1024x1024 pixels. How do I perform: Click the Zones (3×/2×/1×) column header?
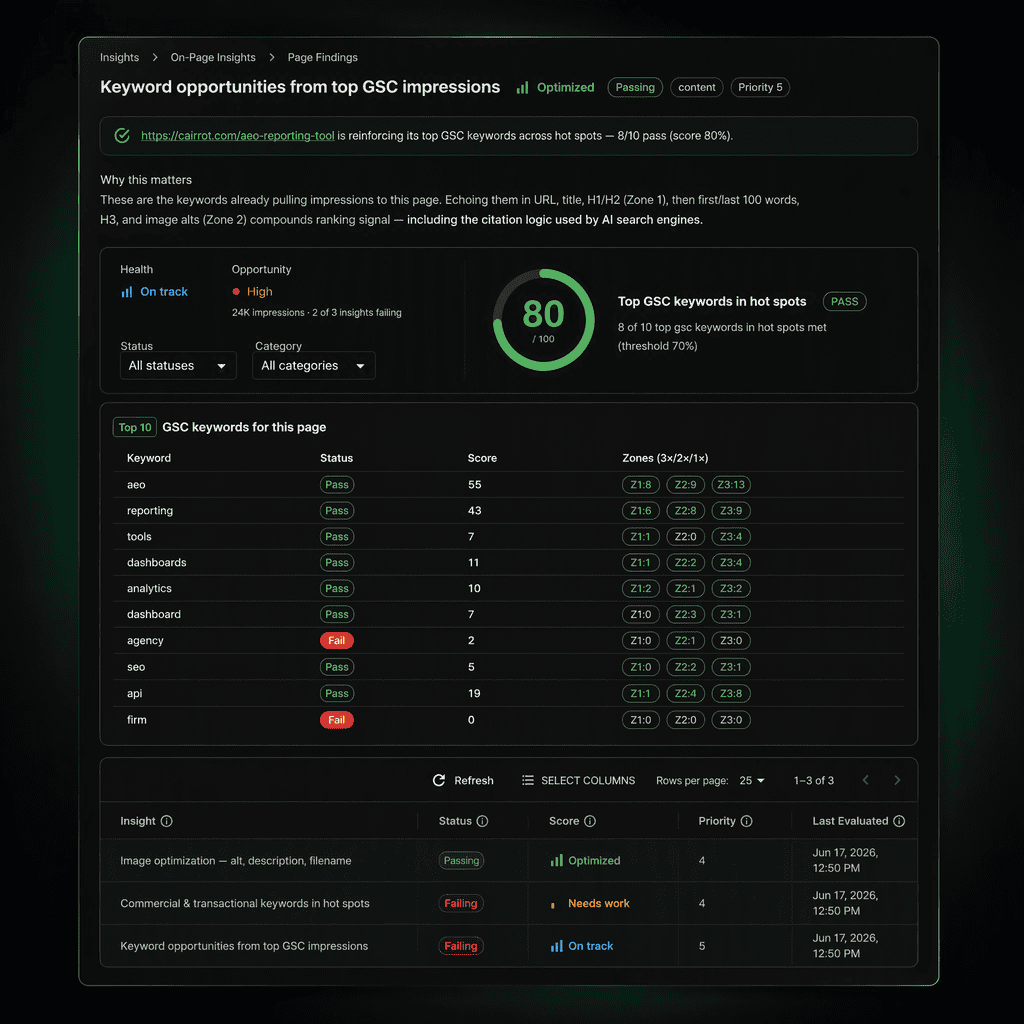[665, 458]
